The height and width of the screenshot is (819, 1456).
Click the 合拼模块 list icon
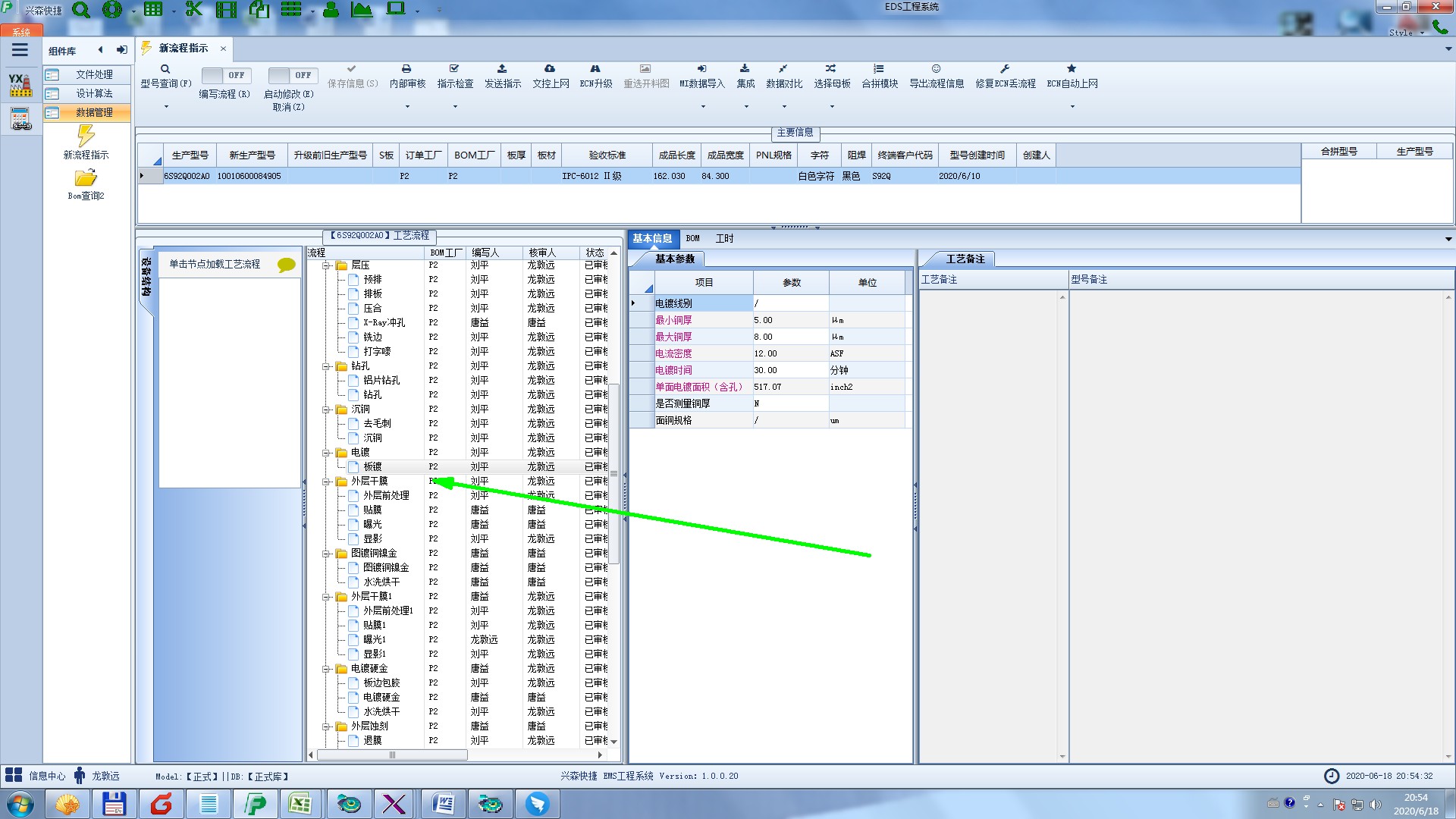tap(878, 69)
